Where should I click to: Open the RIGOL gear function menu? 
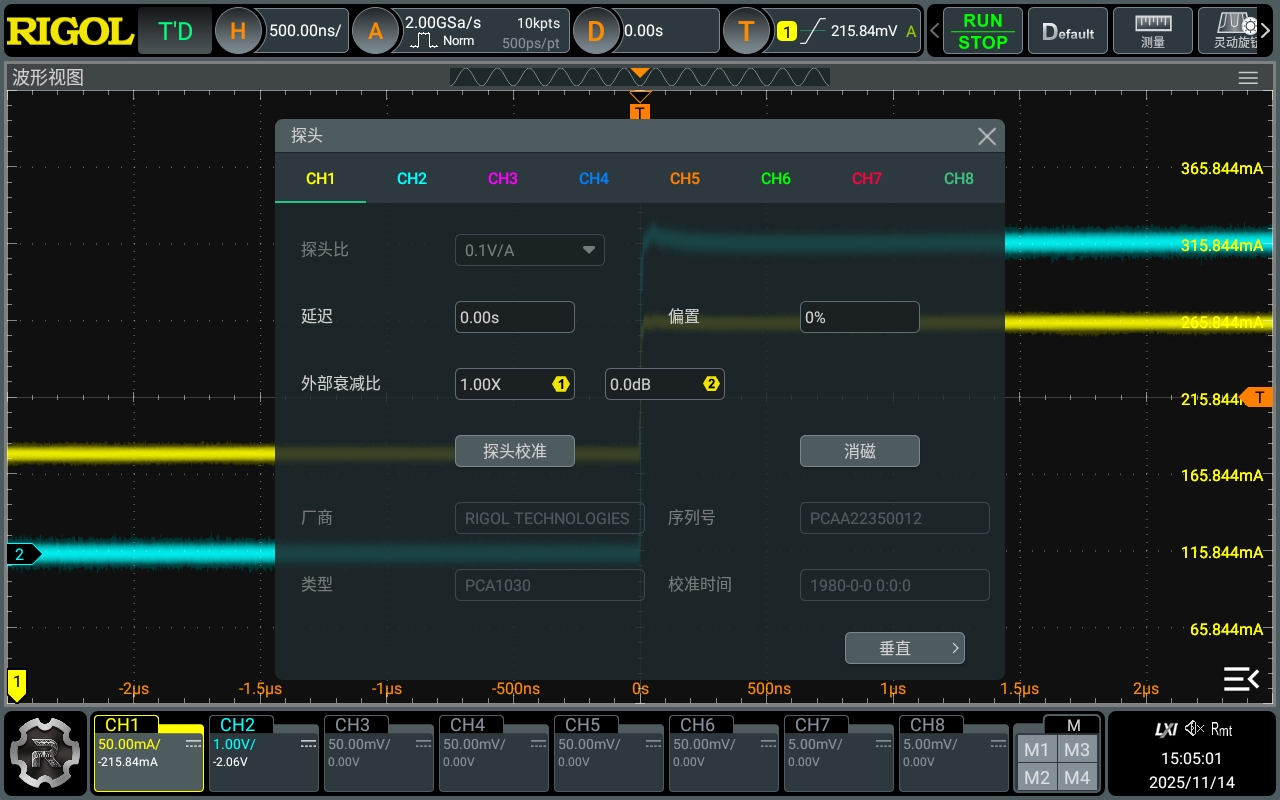coord(46,751)
